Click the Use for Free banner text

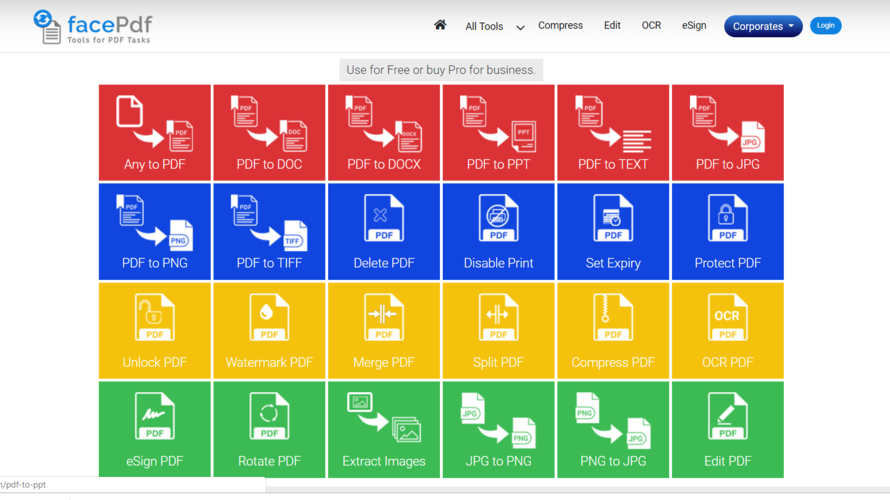pyautogui.click(x=441, y=70)
